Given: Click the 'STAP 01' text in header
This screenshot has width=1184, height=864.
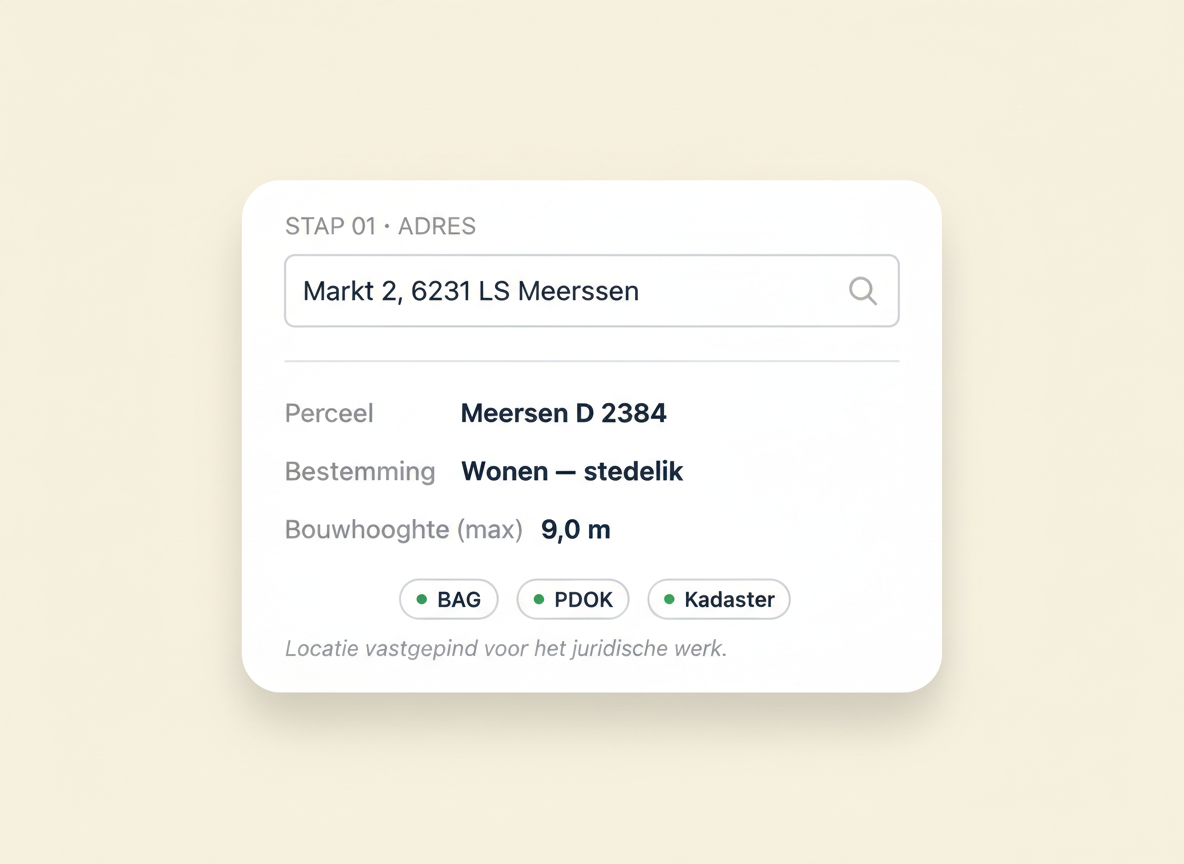Looking at the screenshot, I should (x=330, y=226).
